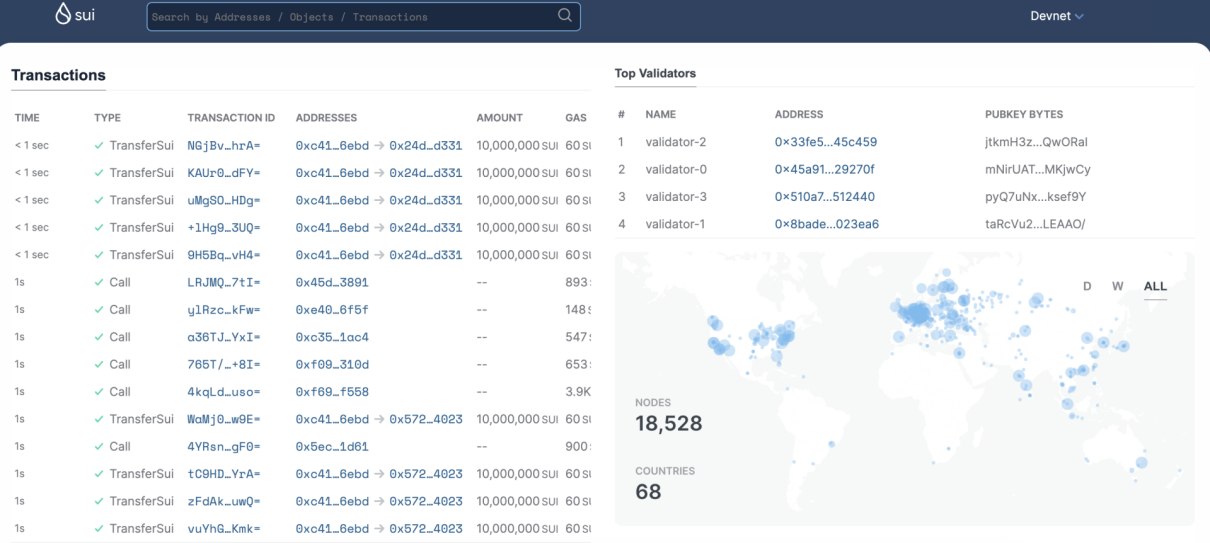Open transaction KAUr0_dFY=
Viewport: 1210px width, 543px height.
[223, 173]
